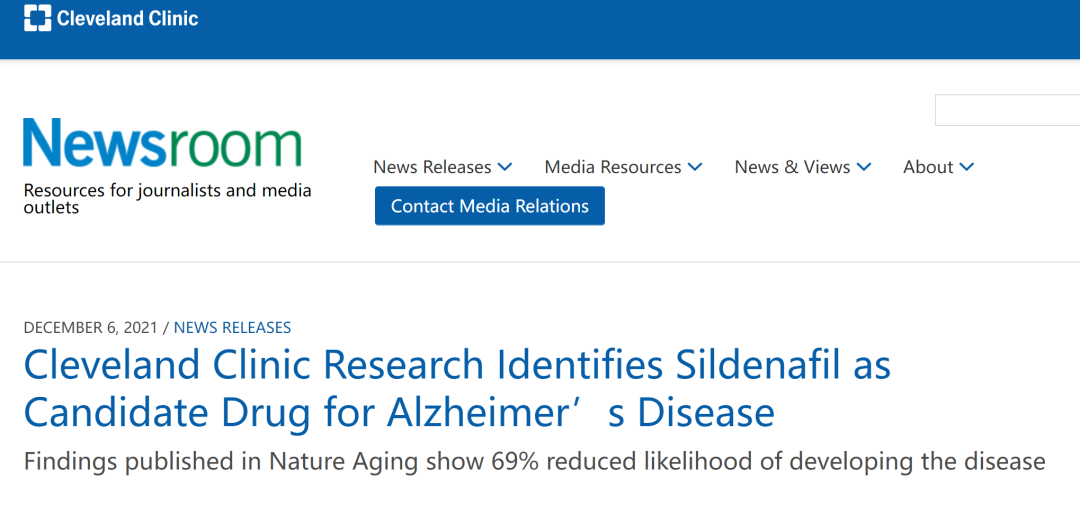Click 'Resources for journalists and media outlets' tagline
Viewport: 1080px width, 505px height.
(167, 198)
